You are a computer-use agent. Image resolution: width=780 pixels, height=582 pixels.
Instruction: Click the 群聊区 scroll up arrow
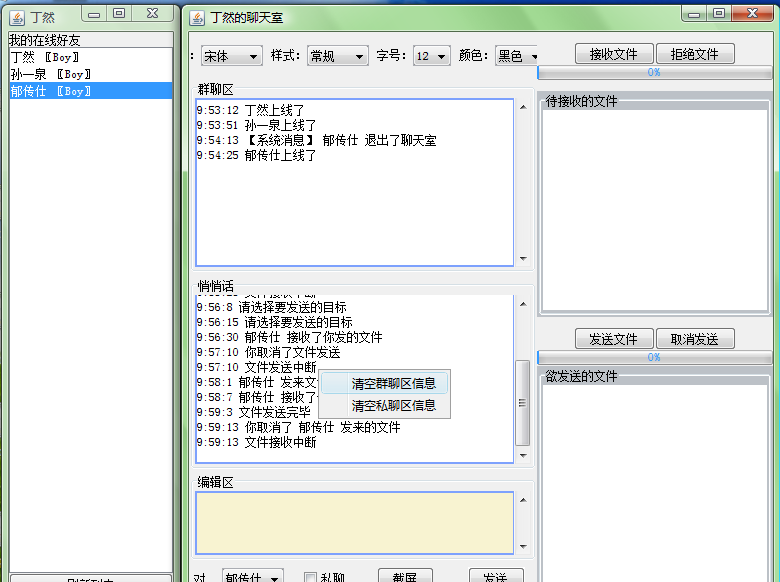coord(523,107)
